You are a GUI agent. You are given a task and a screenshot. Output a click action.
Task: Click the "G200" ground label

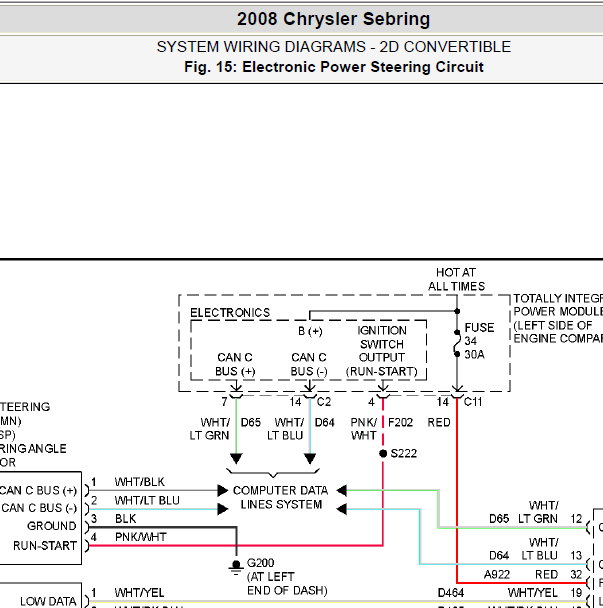pos(260,563)
